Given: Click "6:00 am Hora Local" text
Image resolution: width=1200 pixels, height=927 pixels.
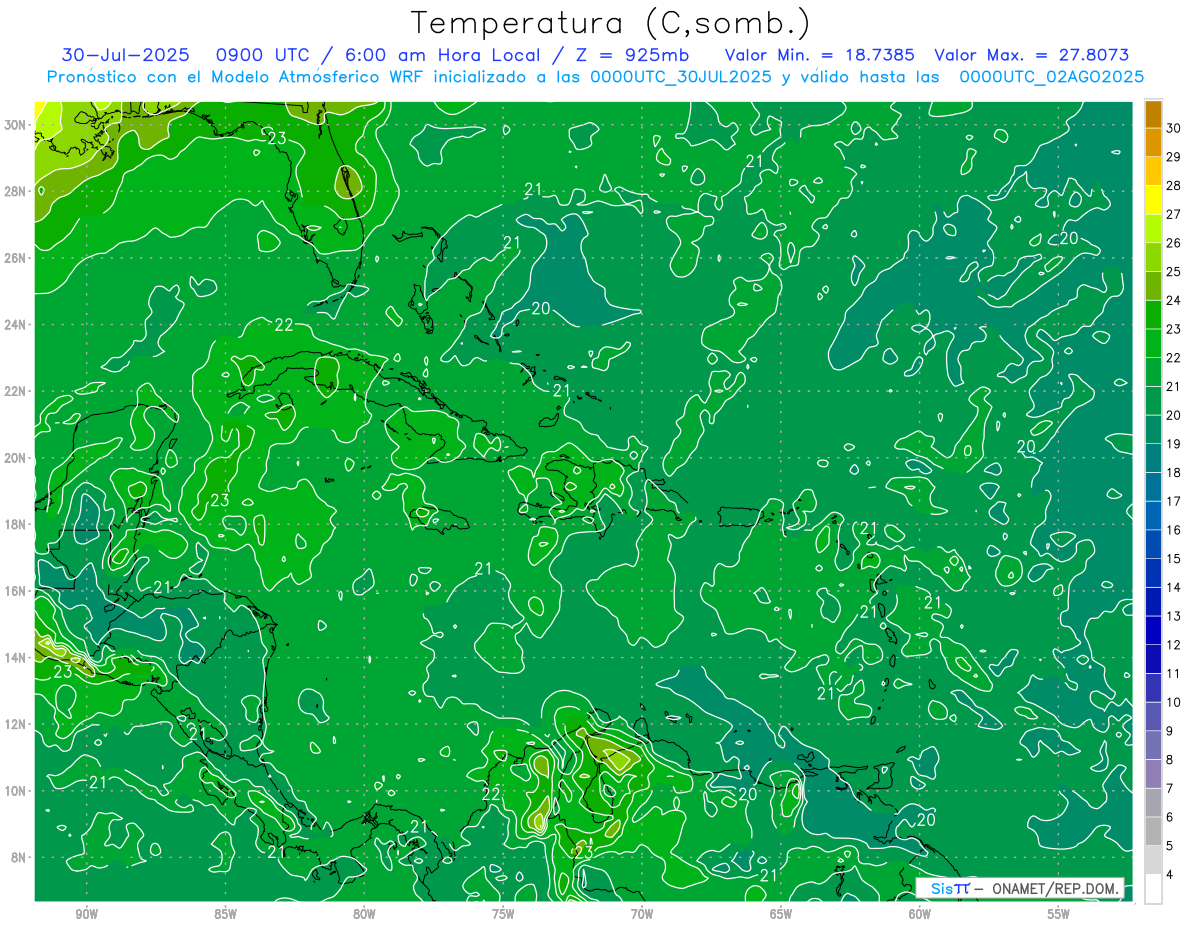Looking at the screenshot, I should 443,55.
